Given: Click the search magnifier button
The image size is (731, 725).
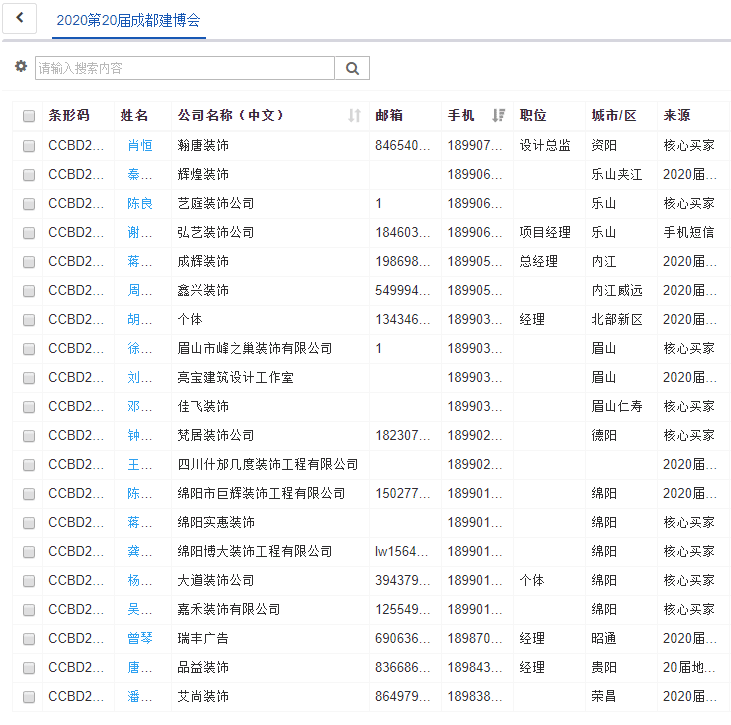Looking at the screenshot, I should click(352, 68).
